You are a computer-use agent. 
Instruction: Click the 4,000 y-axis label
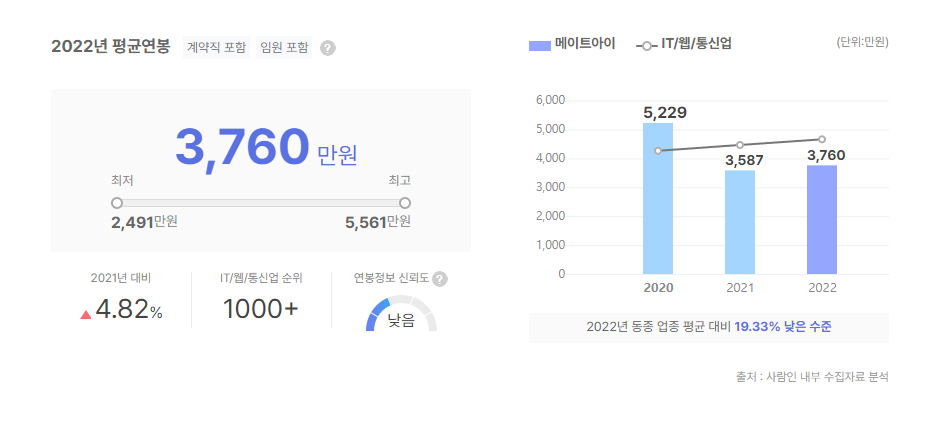550,158
